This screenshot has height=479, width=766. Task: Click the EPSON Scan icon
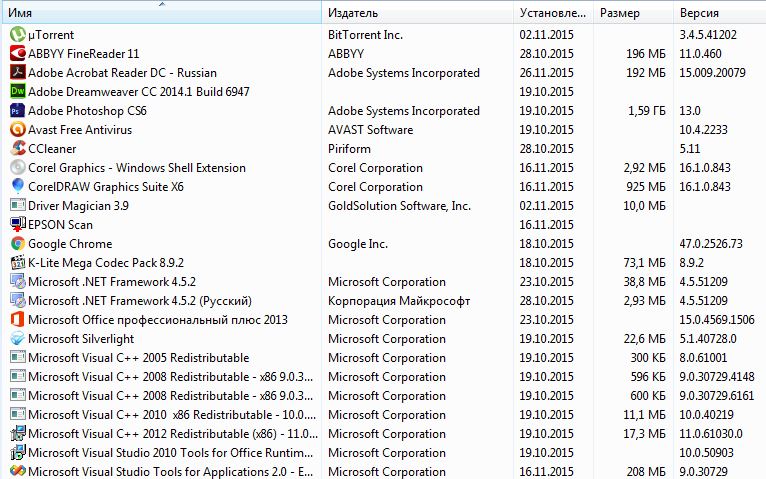pos(18,225)
